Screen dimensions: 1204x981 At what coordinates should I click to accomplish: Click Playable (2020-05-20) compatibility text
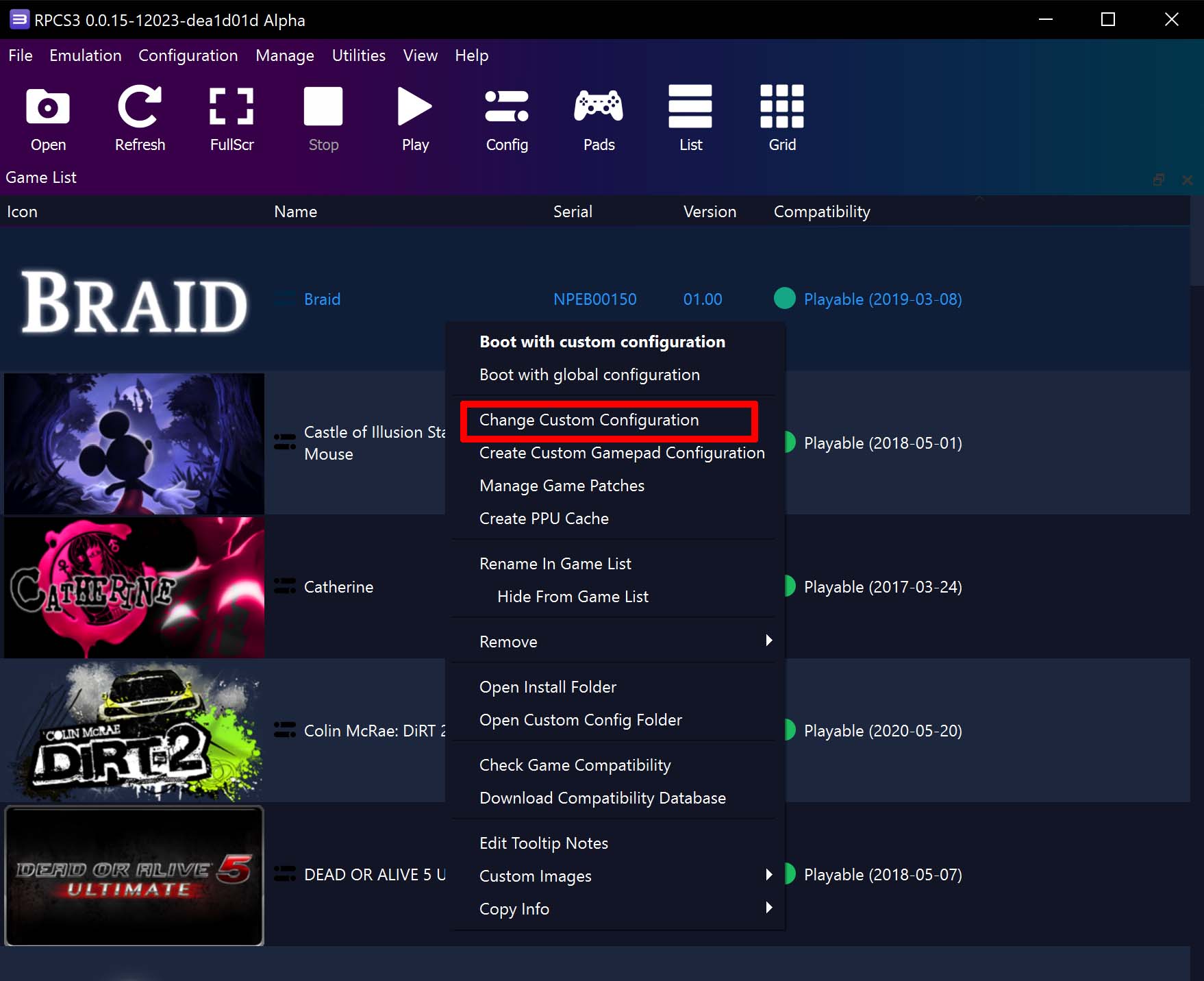[x=883, y=731]
